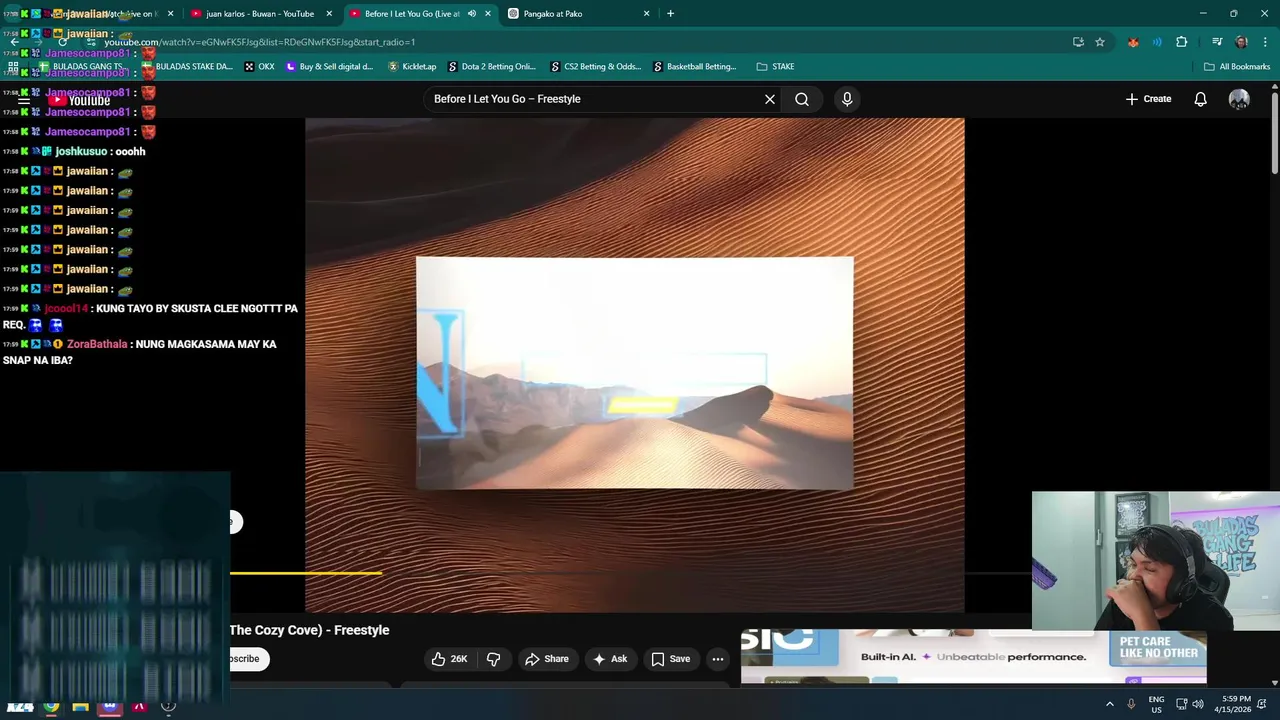Viewport: 1280px width, 720px height.
Task: Open the Extensions puzzle menu
Action: click(1182, 42)
